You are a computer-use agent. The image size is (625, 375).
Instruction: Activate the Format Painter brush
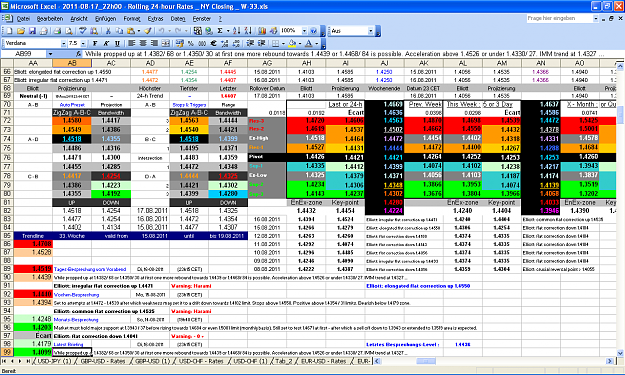(x=147, y=31)
